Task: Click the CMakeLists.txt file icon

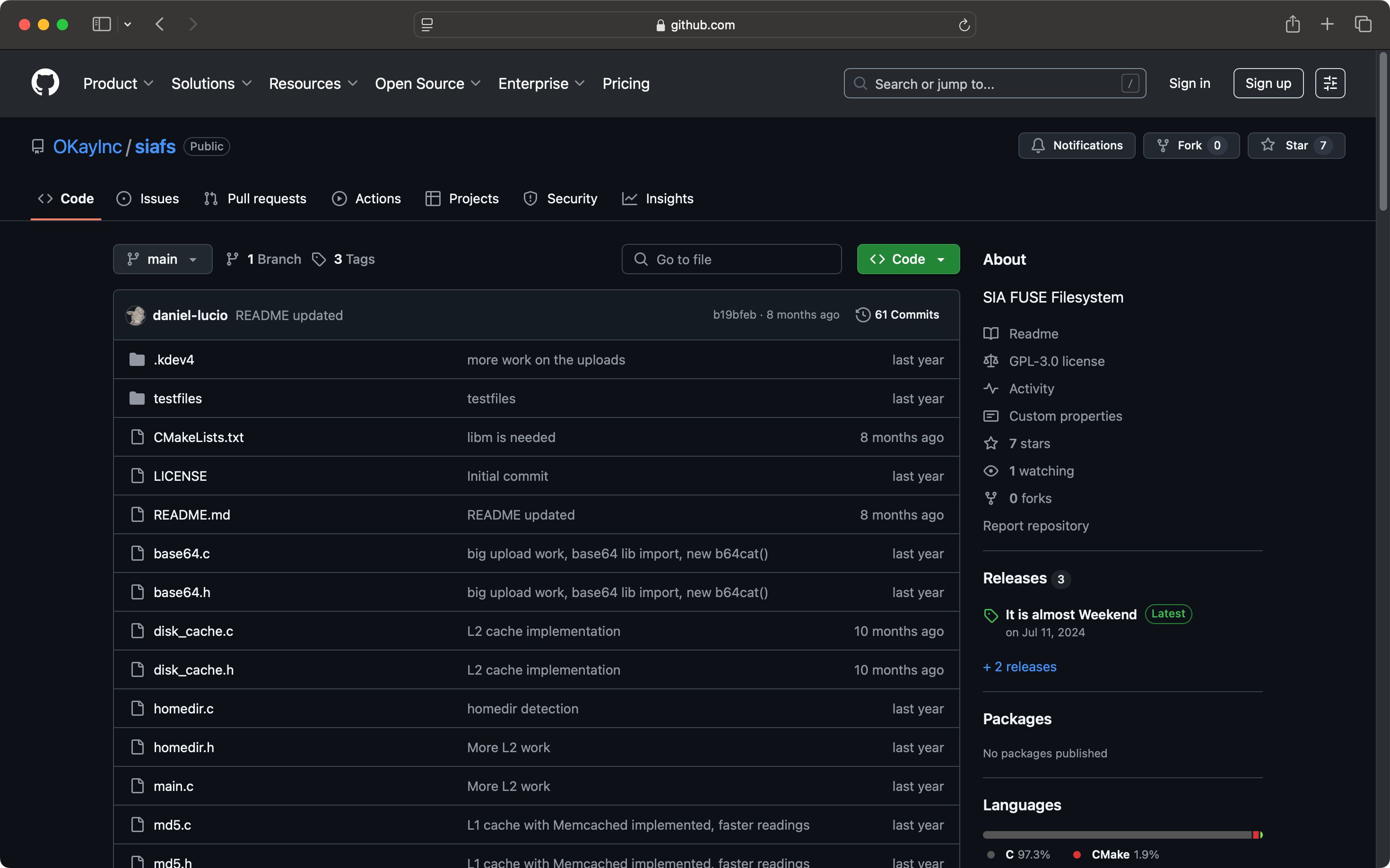Action: (137, 437)
